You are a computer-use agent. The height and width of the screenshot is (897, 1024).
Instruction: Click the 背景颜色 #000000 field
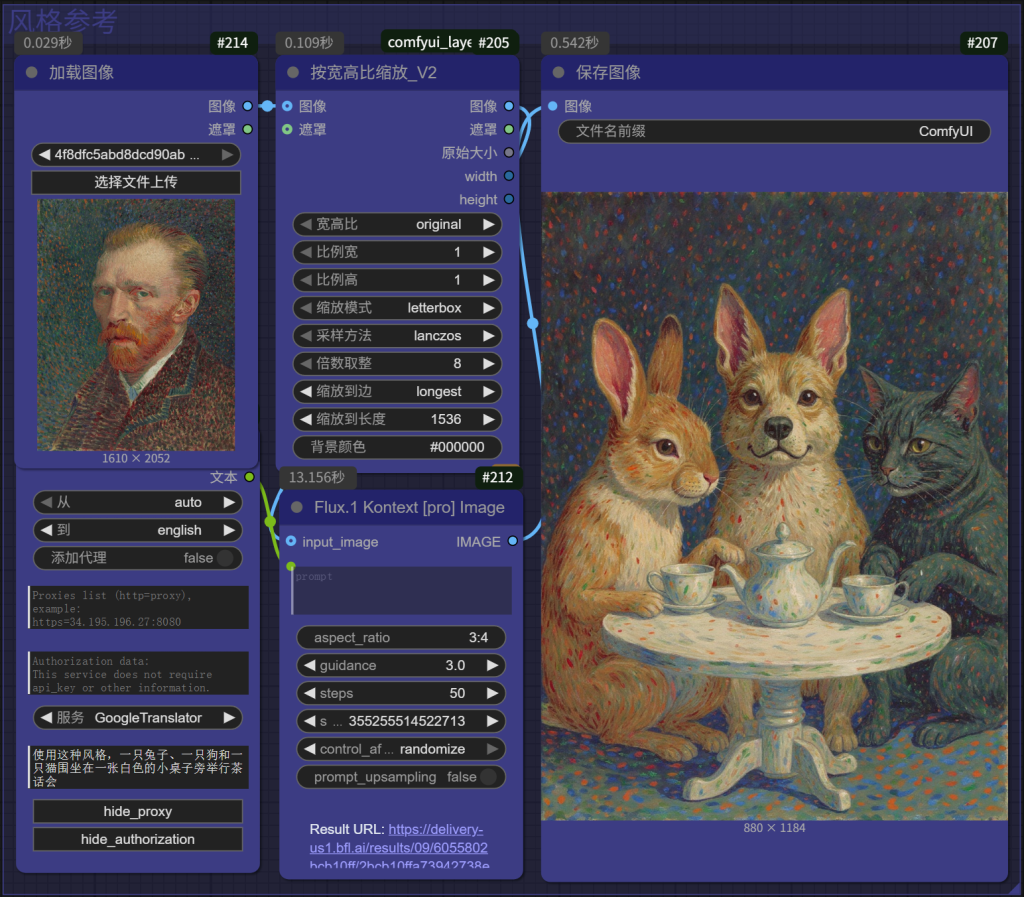tap(397, 448)
